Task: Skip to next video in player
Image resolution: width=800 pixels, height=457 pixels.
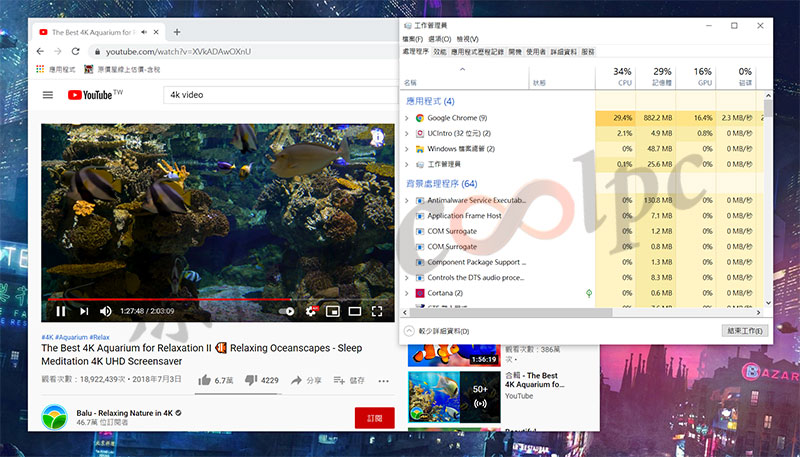Action: pos(84,311)
